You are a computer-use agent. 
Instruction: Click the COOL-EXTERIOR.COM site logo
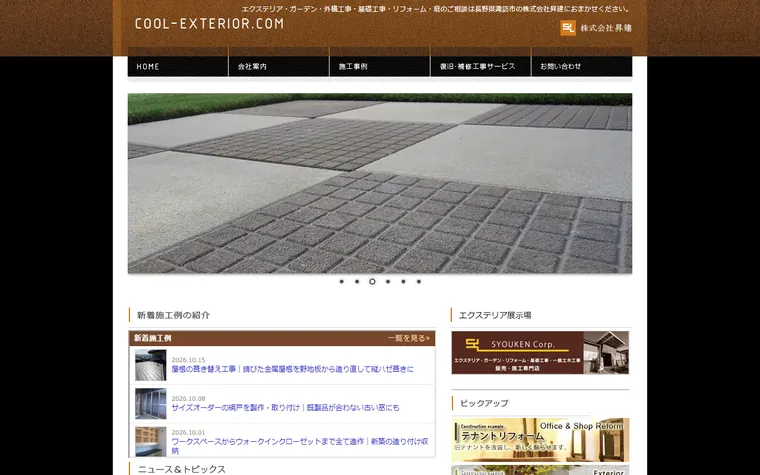pyautogui.click(x=209, y=23)
